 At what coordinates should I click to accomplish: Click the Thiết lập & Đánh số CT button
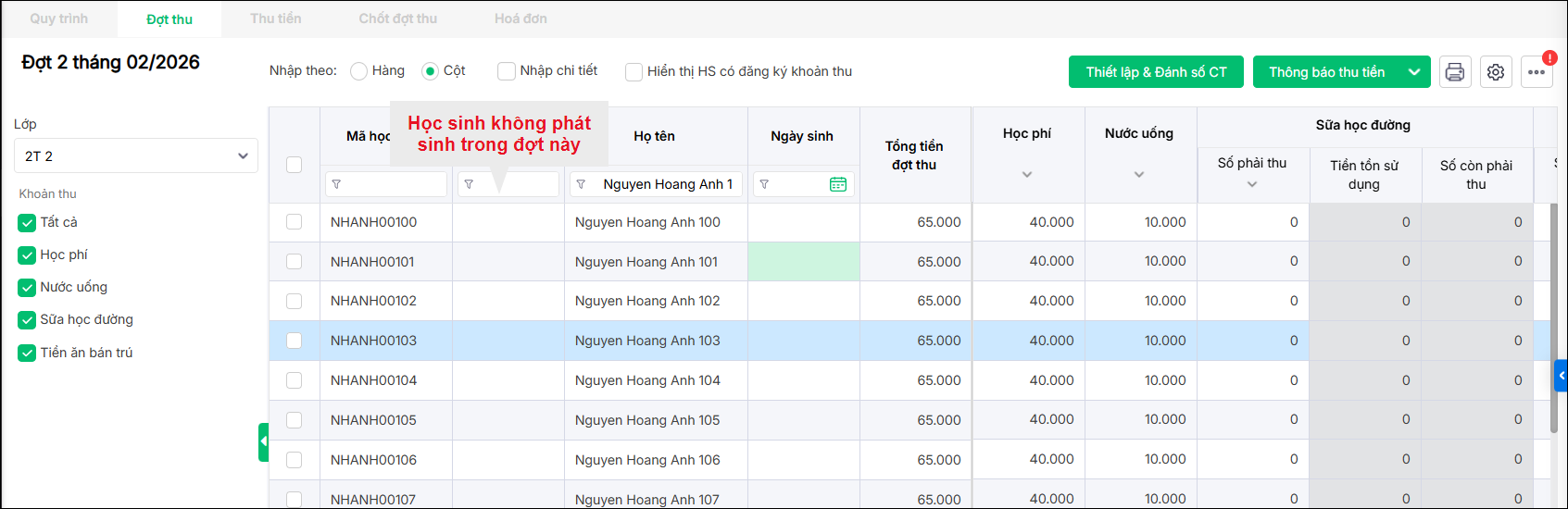(x=1157, y=72)
